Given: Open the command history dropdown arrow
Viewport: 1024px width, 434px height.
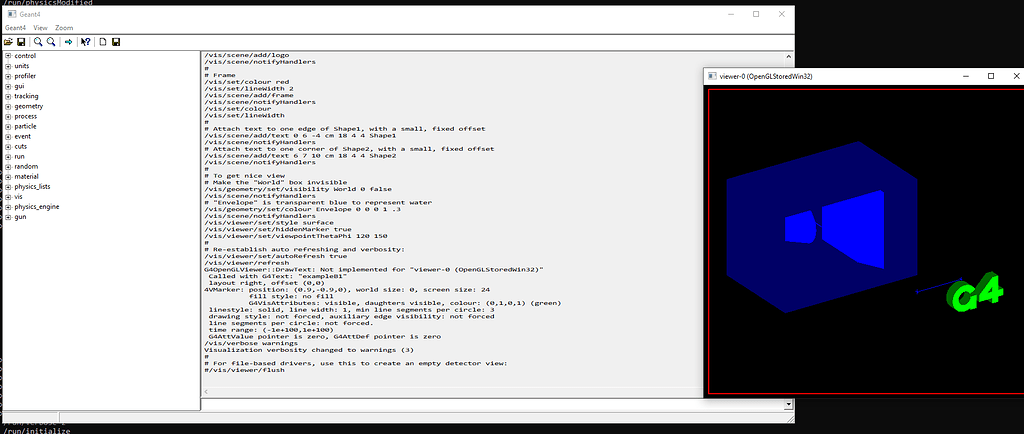Looking at the screenshot, I should (x=789, y=405).
